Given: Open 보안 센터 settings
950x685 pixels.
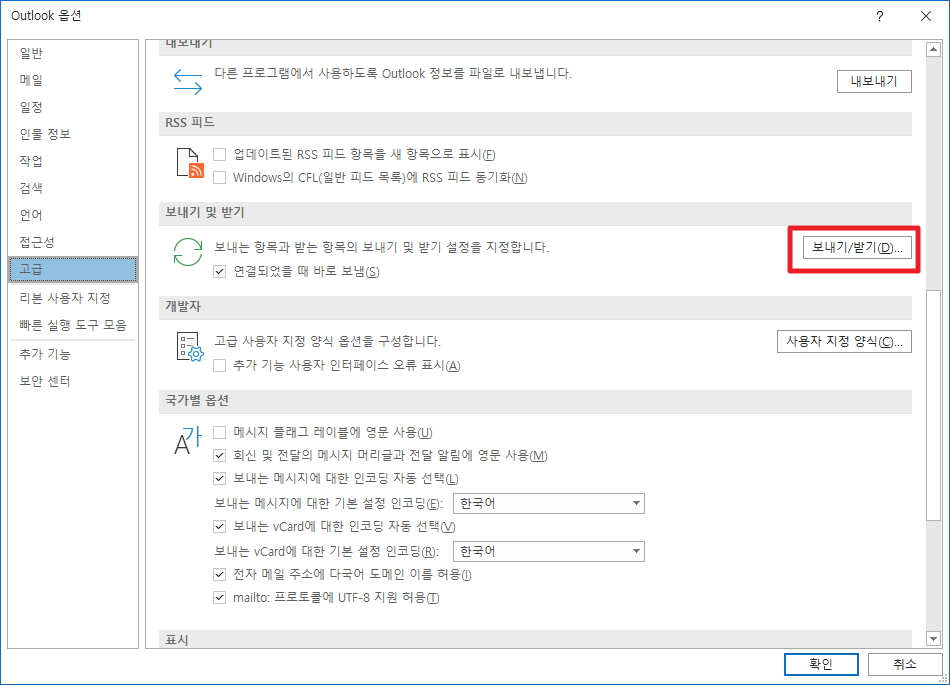Looking at the screenshot, I should tap(73, 381).
